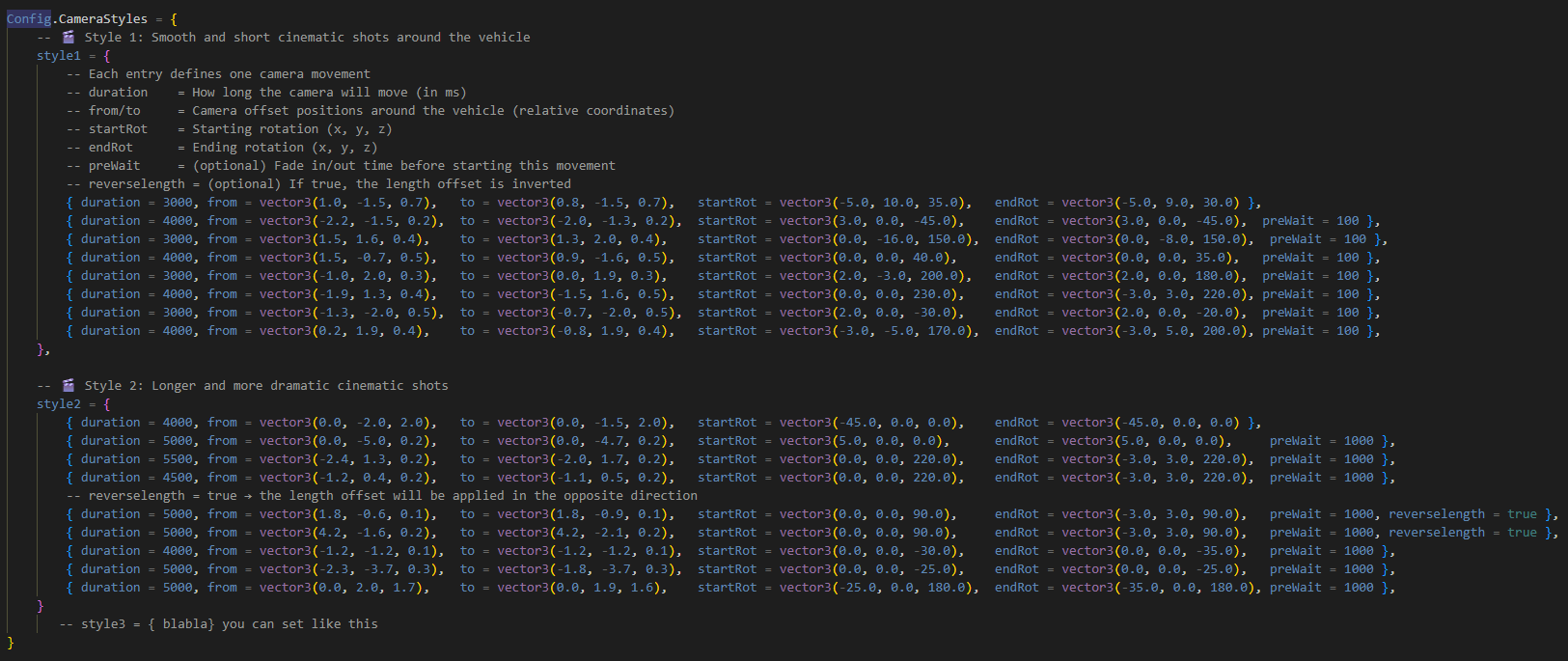
Task: Click endRot value vector3(0.0, 0.0, -35.0)
Action: (1150, 551)
